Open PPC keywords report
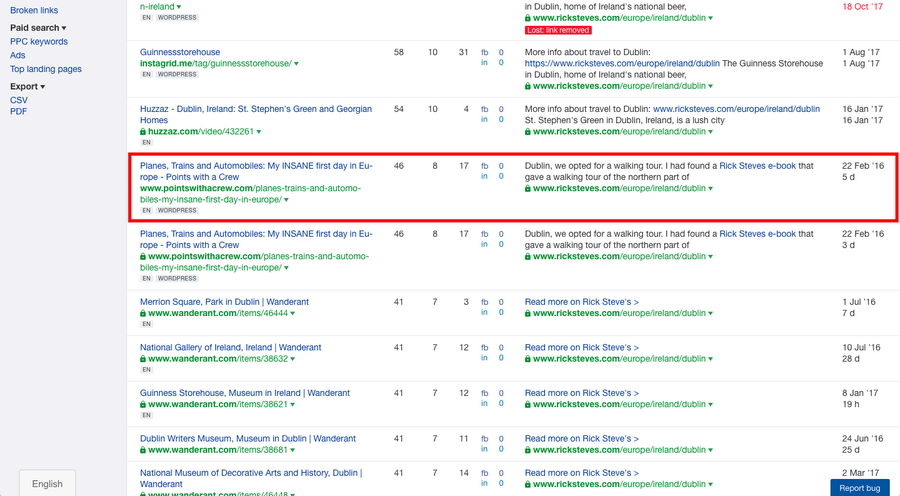 click(x=38, y=41)
